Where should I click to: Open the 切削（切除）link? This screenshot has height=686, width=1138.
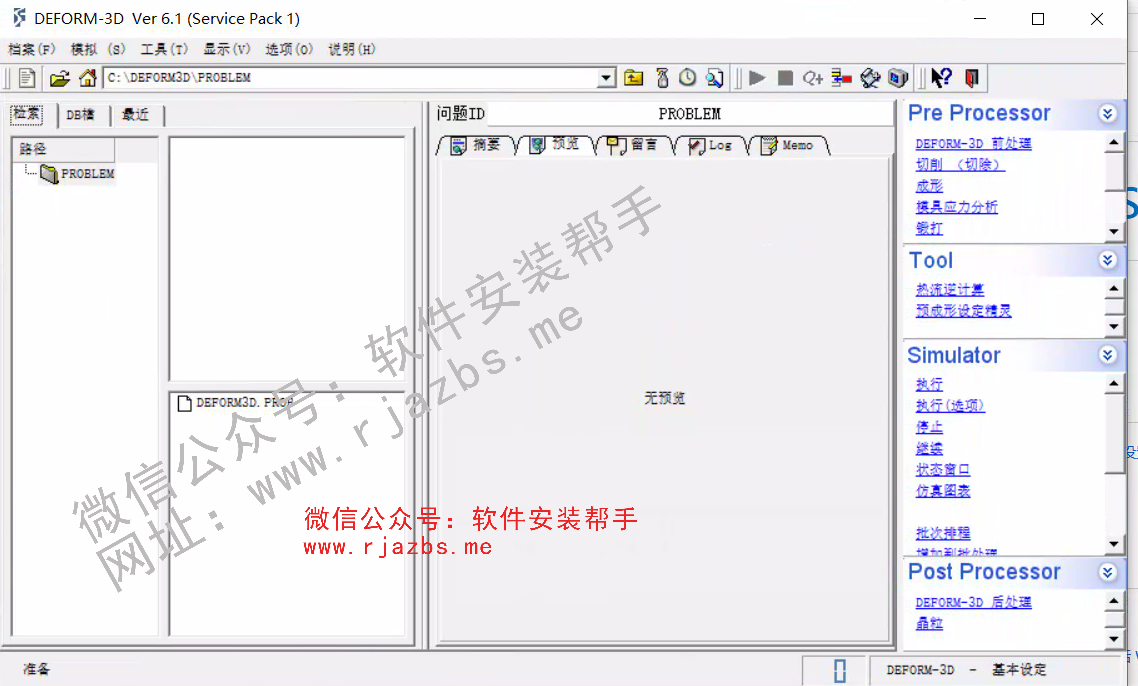(x=960, y=165)
